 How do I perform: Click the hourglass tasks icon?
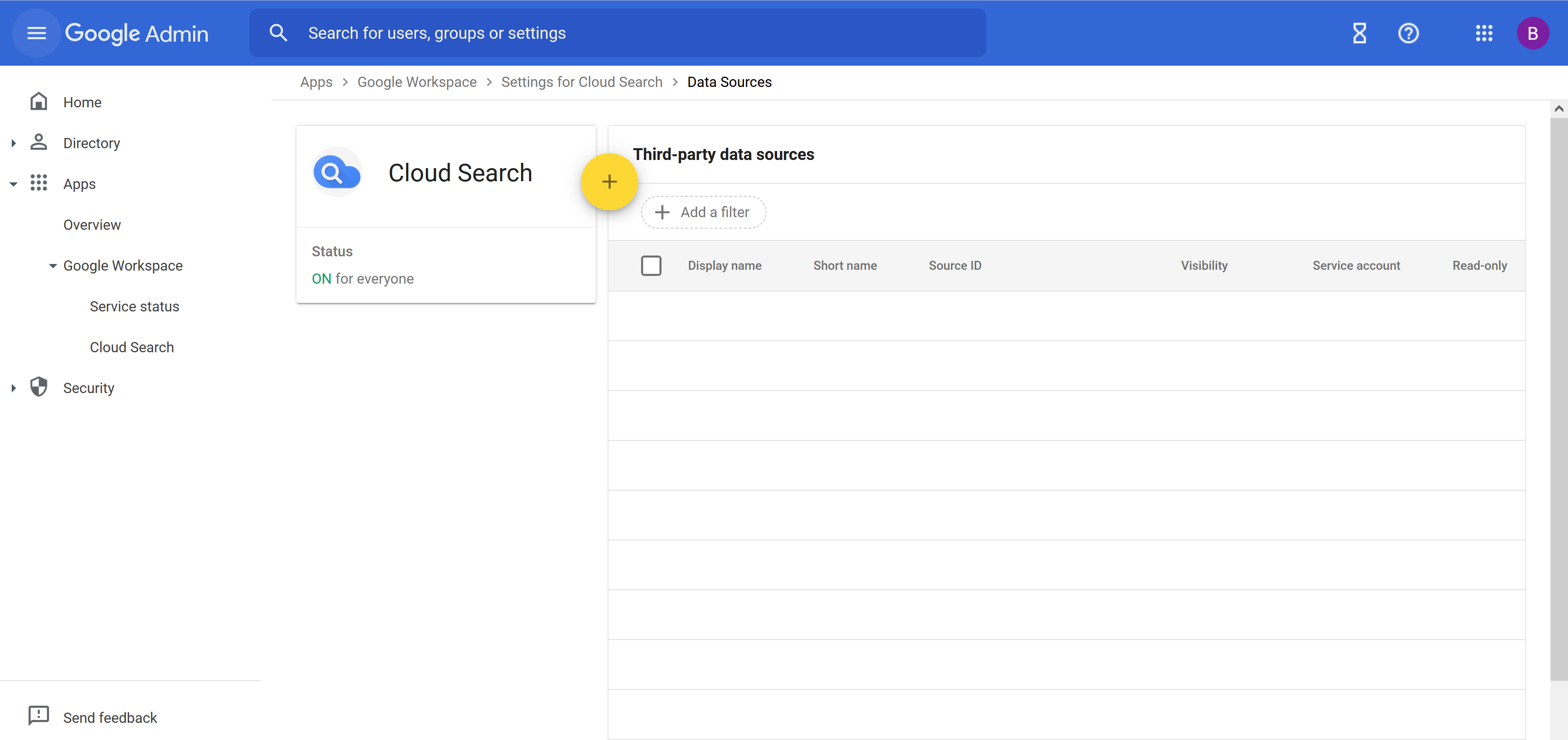[1359, 33]
